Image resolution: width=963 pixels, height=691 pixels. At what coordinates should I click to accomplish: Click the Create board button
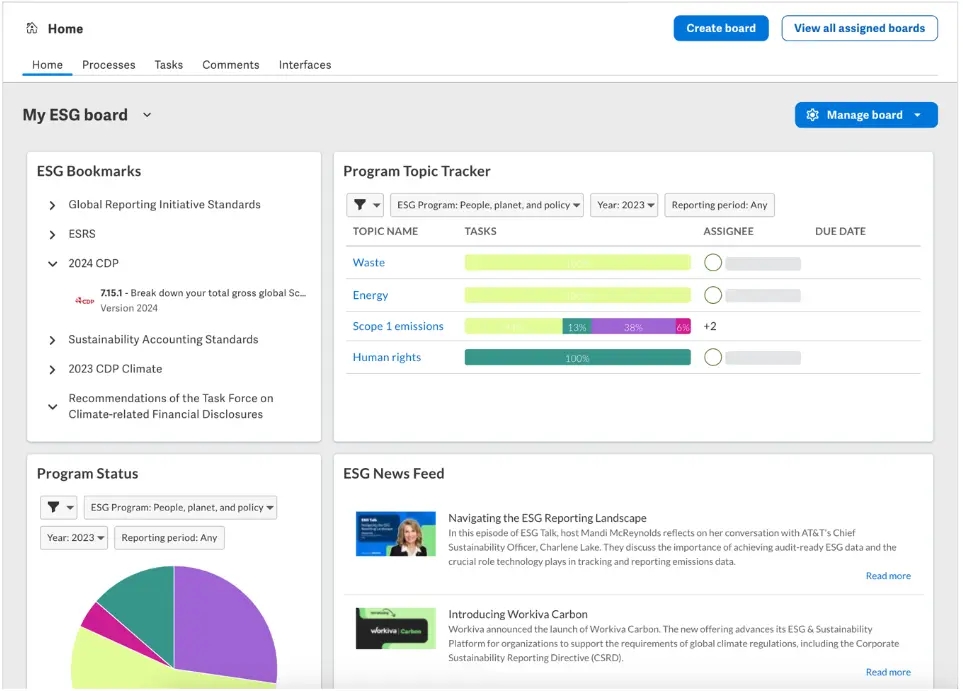pyautogui.click(x=720, y=28)
